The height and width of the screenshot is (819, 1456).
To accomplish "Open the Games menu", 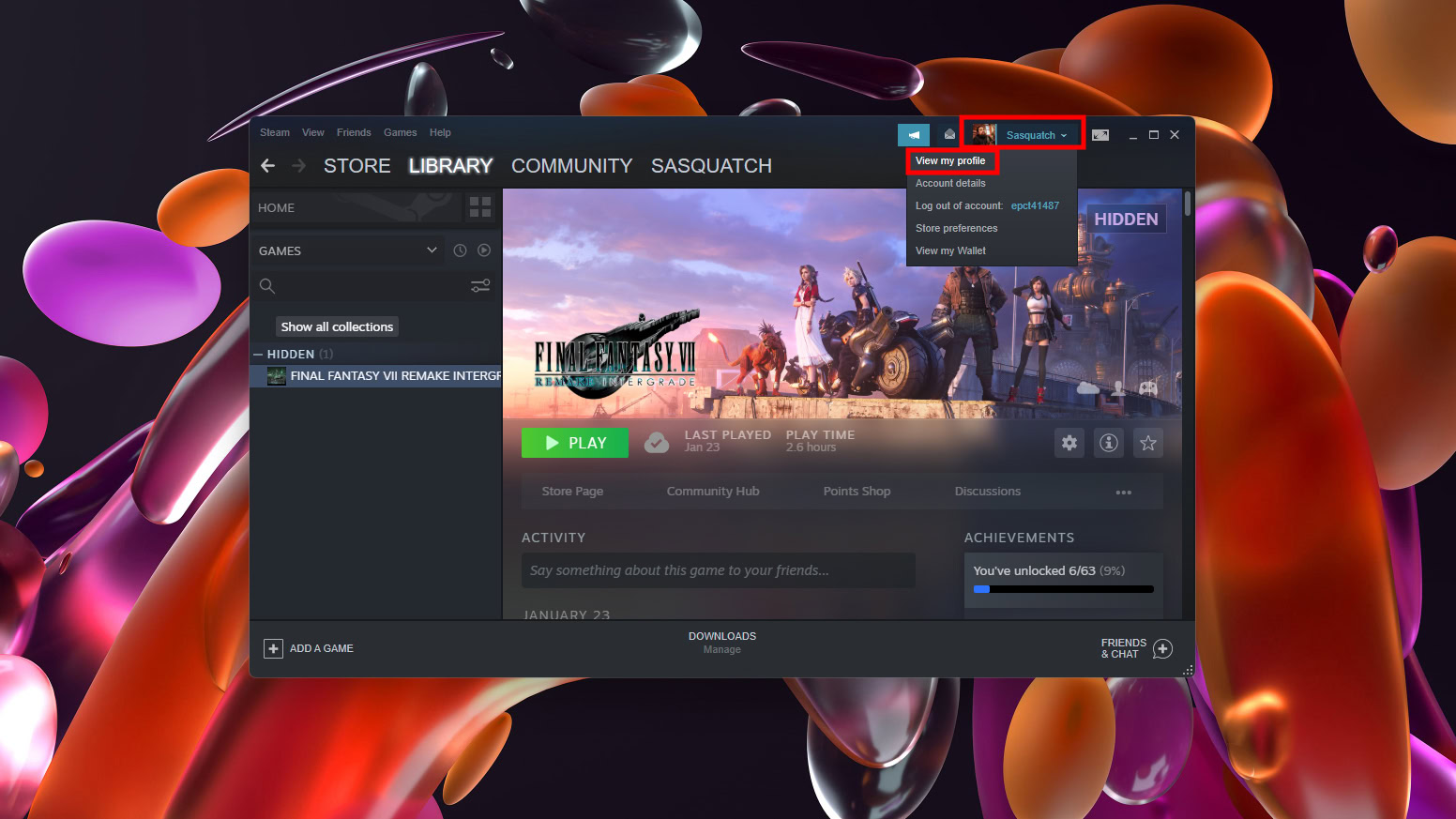I will tap(401, 132).
